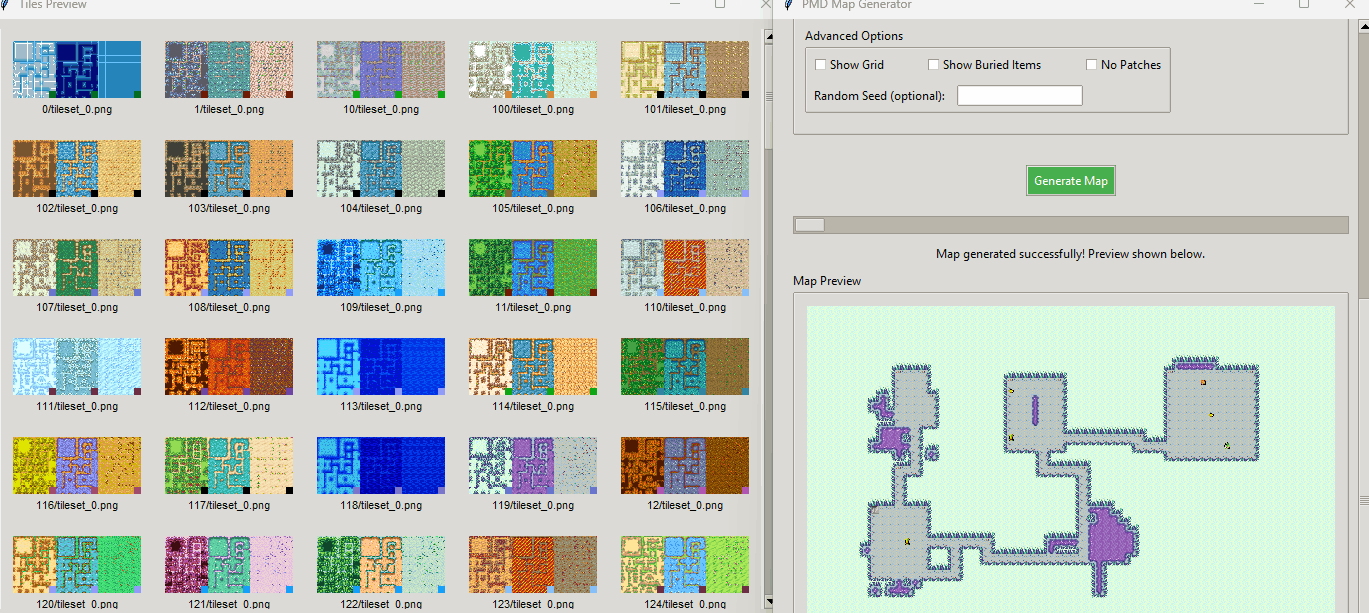The width and height of the screenshot is (1369, 613).
Task: Select the 102/tileset_0.png thumbnail
Action: (x=77, y=168)
